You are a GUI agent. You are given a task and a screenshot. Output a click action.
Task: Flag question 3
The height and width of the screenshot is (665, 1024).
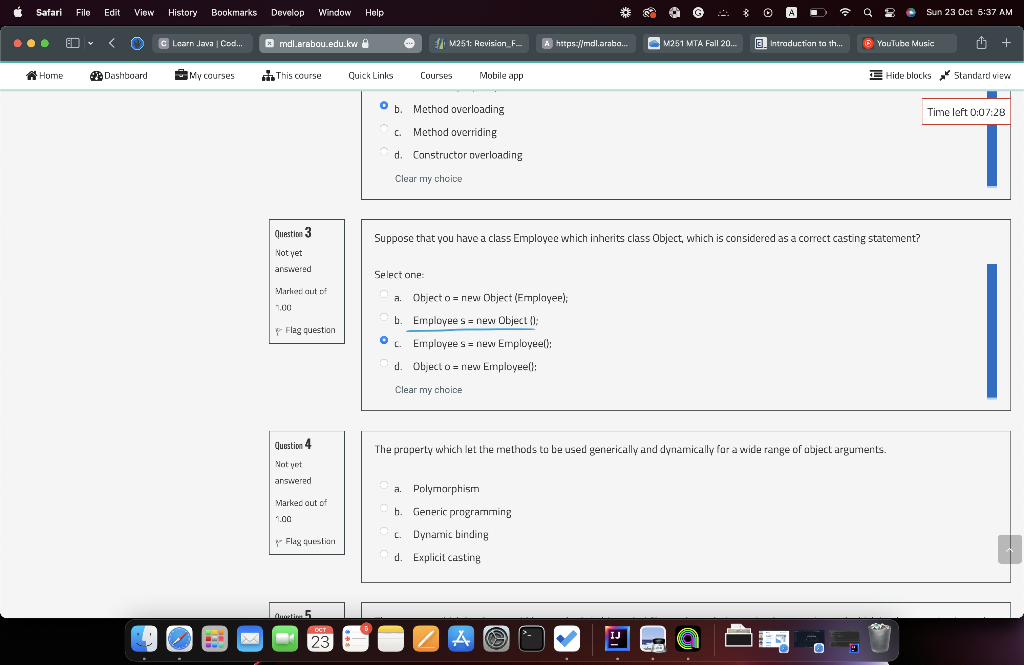pyautogui.click(x=305, y=331)
